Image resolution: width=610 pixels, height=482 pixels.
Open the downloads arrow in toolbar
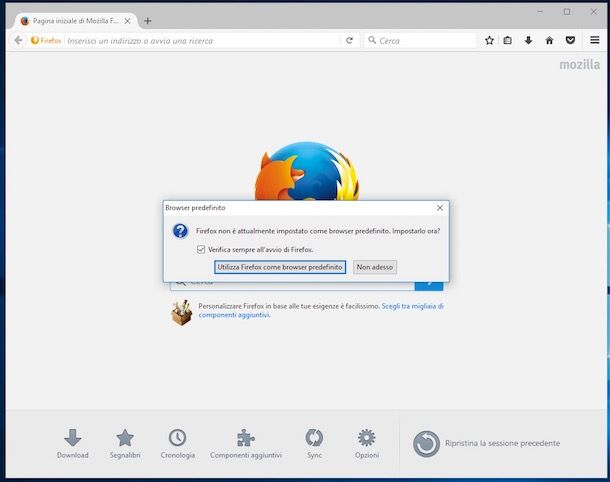(x=528, y=40)
